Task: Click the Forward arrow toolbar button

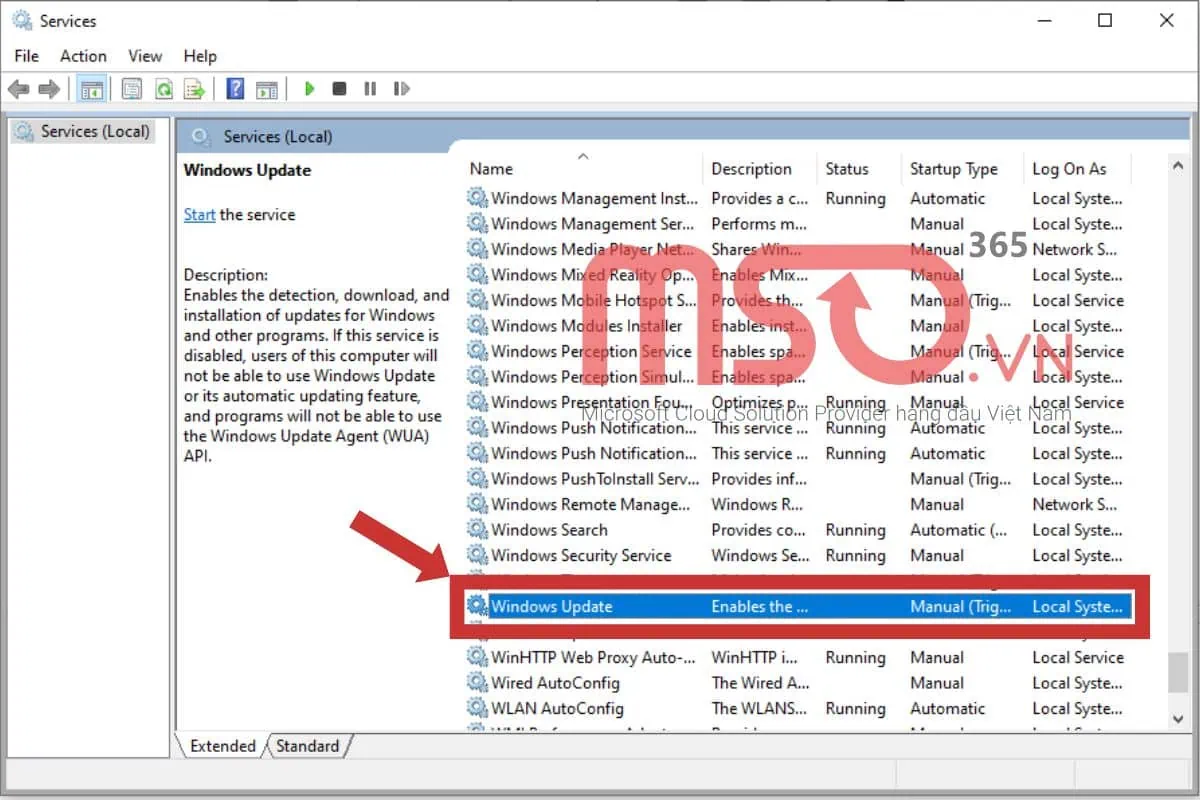Action: [x=48, y=89]
